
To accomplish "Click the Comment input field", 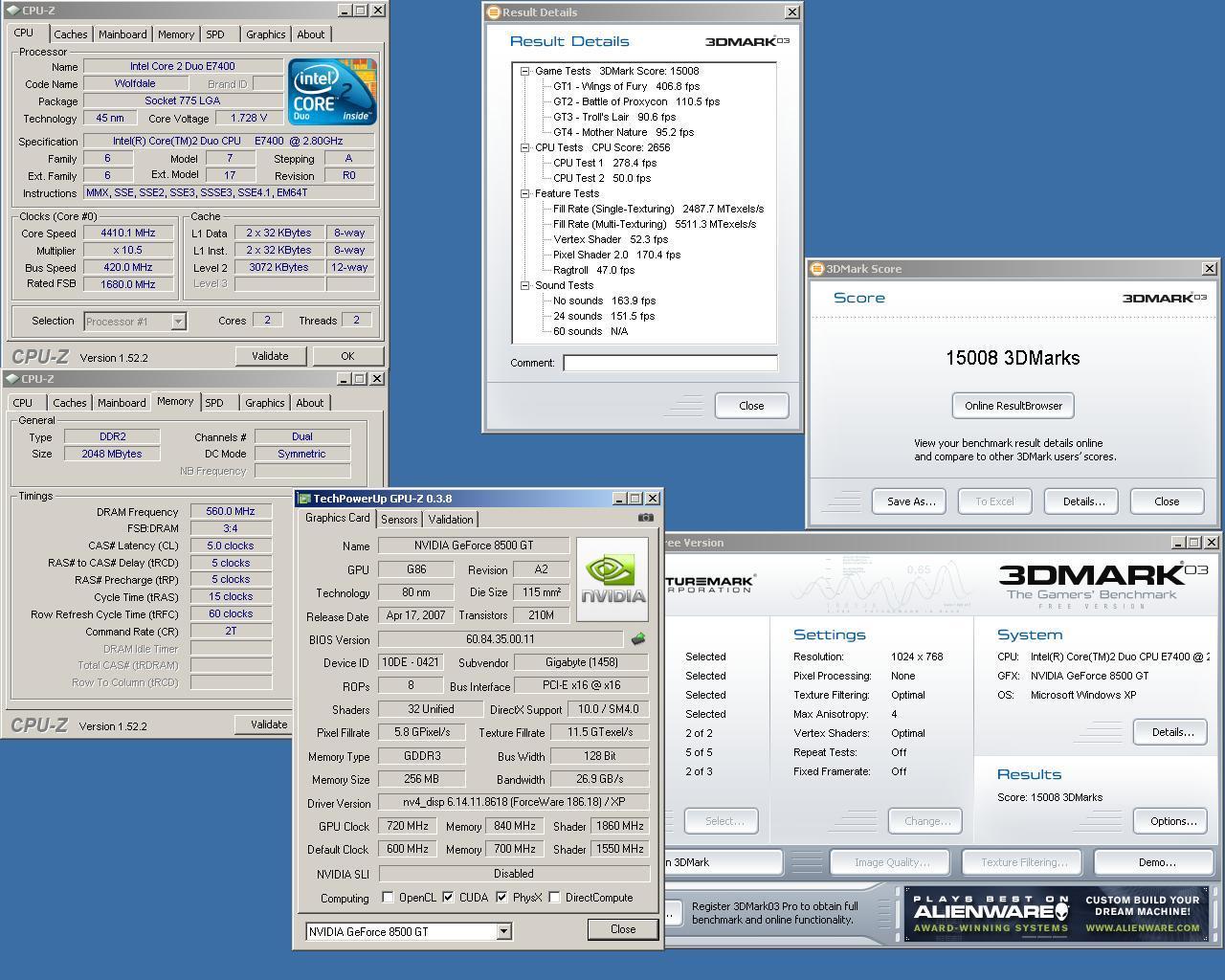I will click(x=670, y=363).
